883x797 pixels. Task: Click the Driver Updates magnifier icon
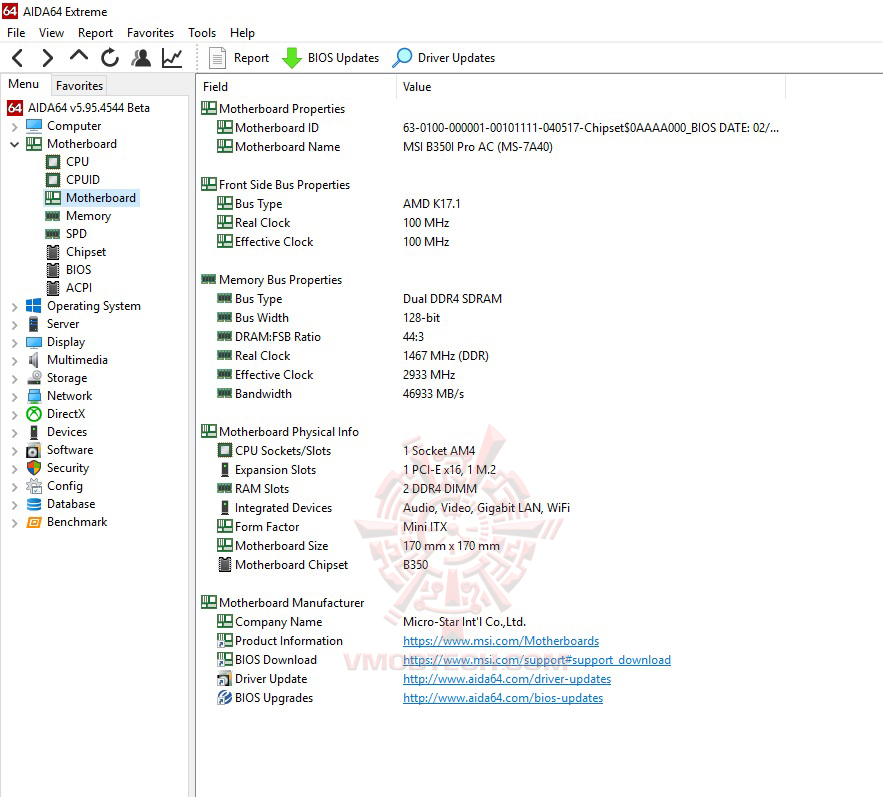pyautogui.click(x=402, y=57)
